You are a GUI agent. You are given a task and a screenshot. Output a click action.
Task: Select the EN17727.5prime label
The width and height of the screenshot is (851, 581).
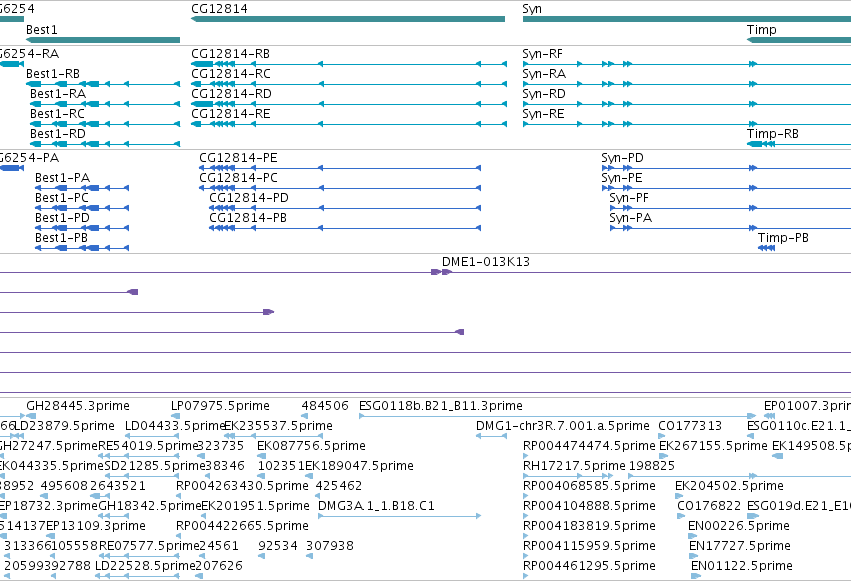(x=740, y=546)
